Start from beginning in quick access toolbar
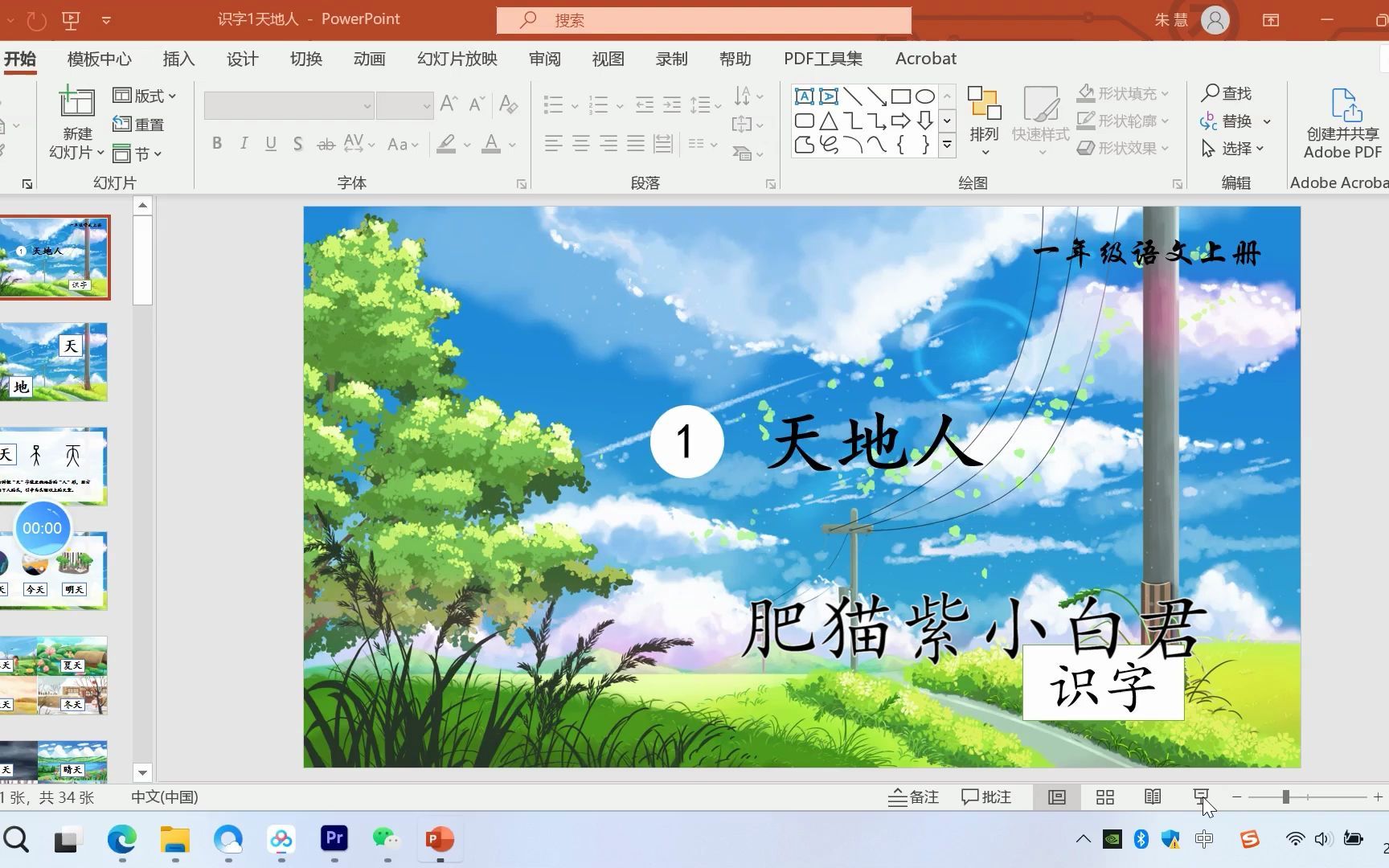 click(71, 19)
